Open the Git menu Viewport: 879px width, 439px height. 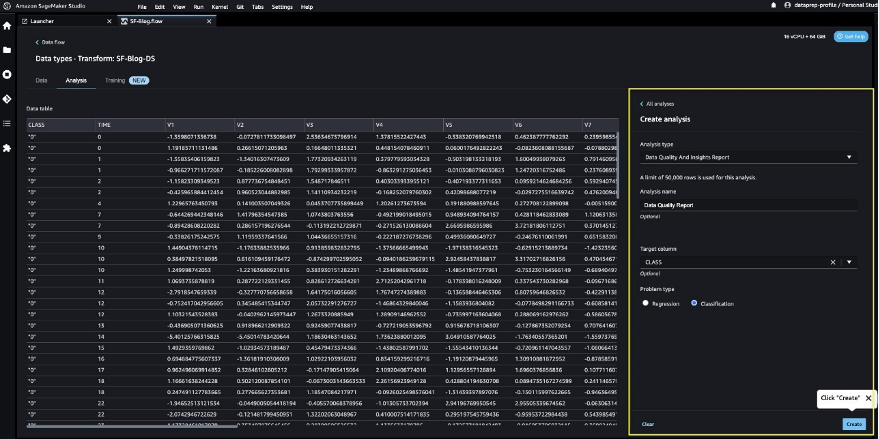240,7
